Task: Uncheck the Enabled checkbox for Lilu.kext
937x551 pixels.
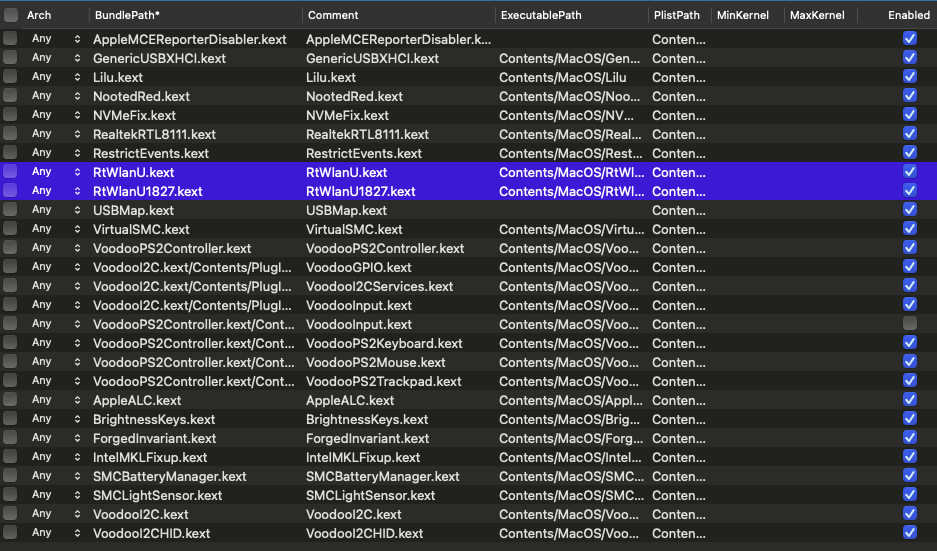Action: click(x=909, y=77)
